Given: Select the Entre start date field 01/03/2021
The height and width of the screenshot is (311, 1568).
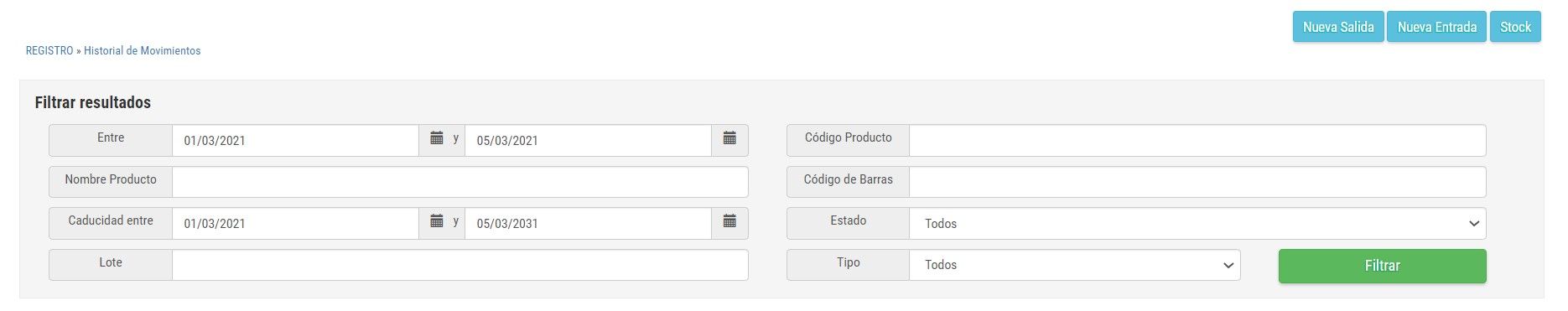Looking at the screenshot, I should pyautogui.click(x=295, y=140).
